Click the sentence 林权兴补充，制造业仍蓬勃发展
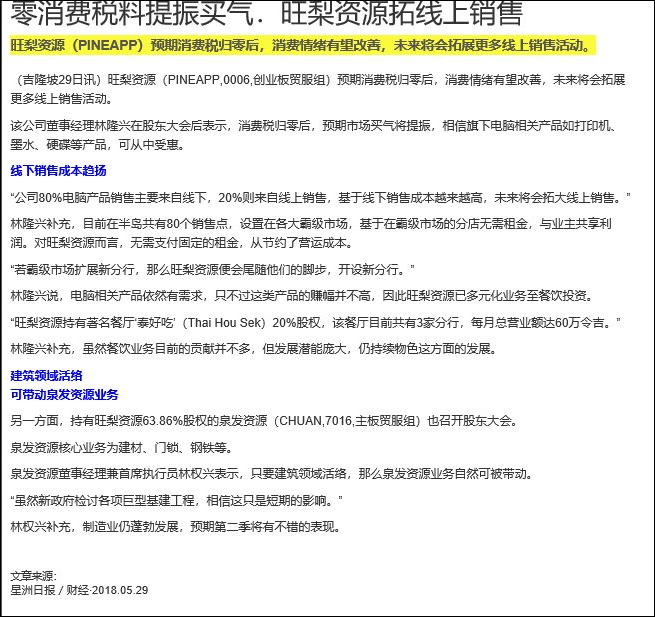This screenshot has width=655, height=617. pos(175,527)
